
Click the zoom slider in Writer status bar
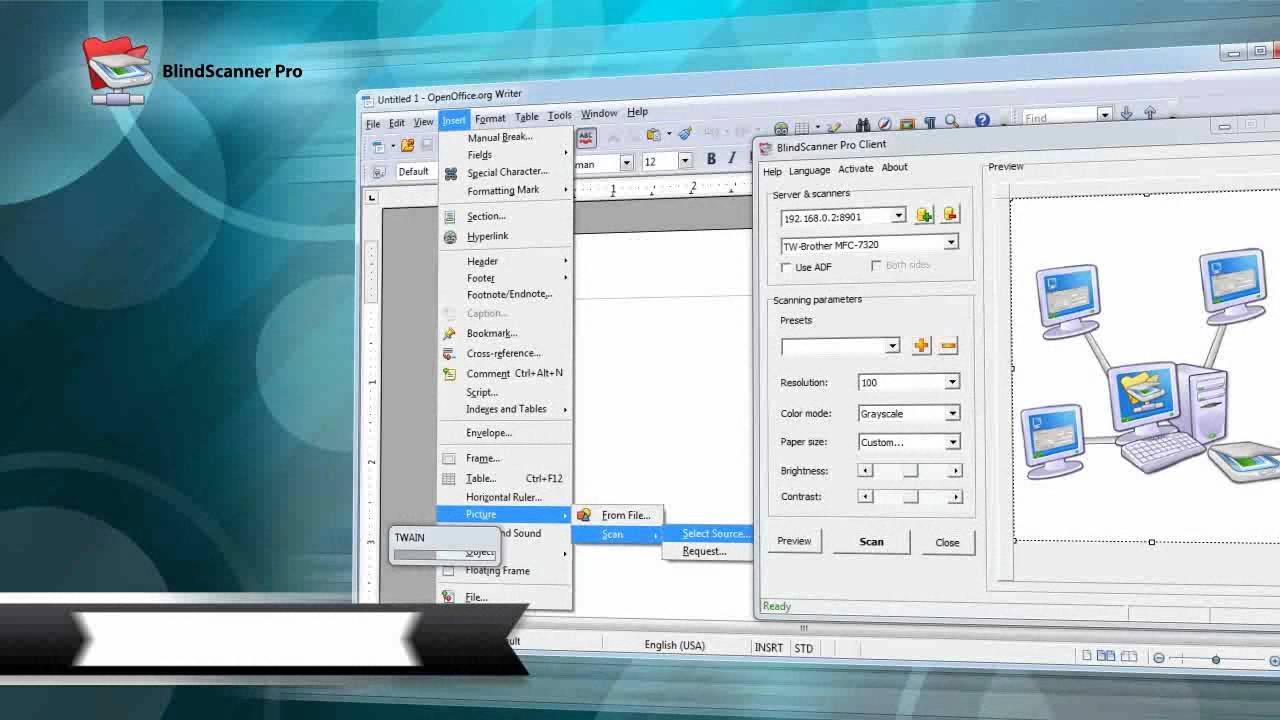1216,659
